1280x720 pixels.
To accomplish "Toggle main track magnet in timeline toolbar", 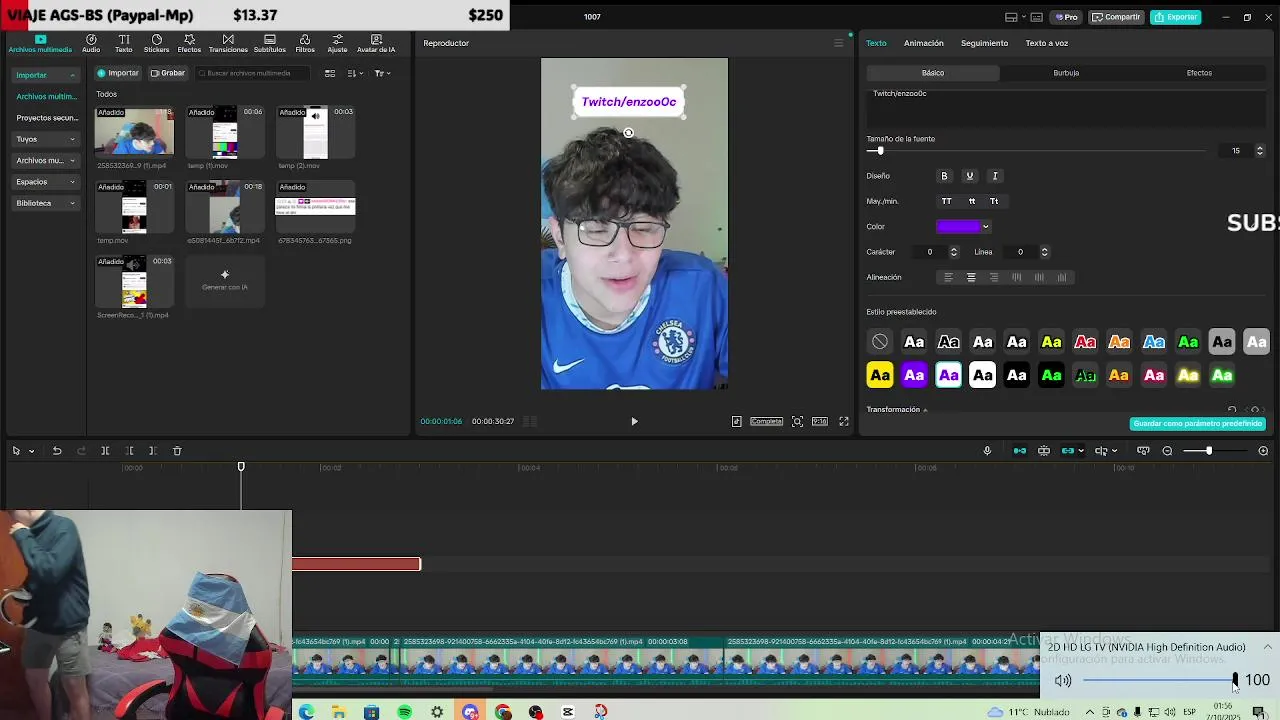I will click(x=1020, y=451).
